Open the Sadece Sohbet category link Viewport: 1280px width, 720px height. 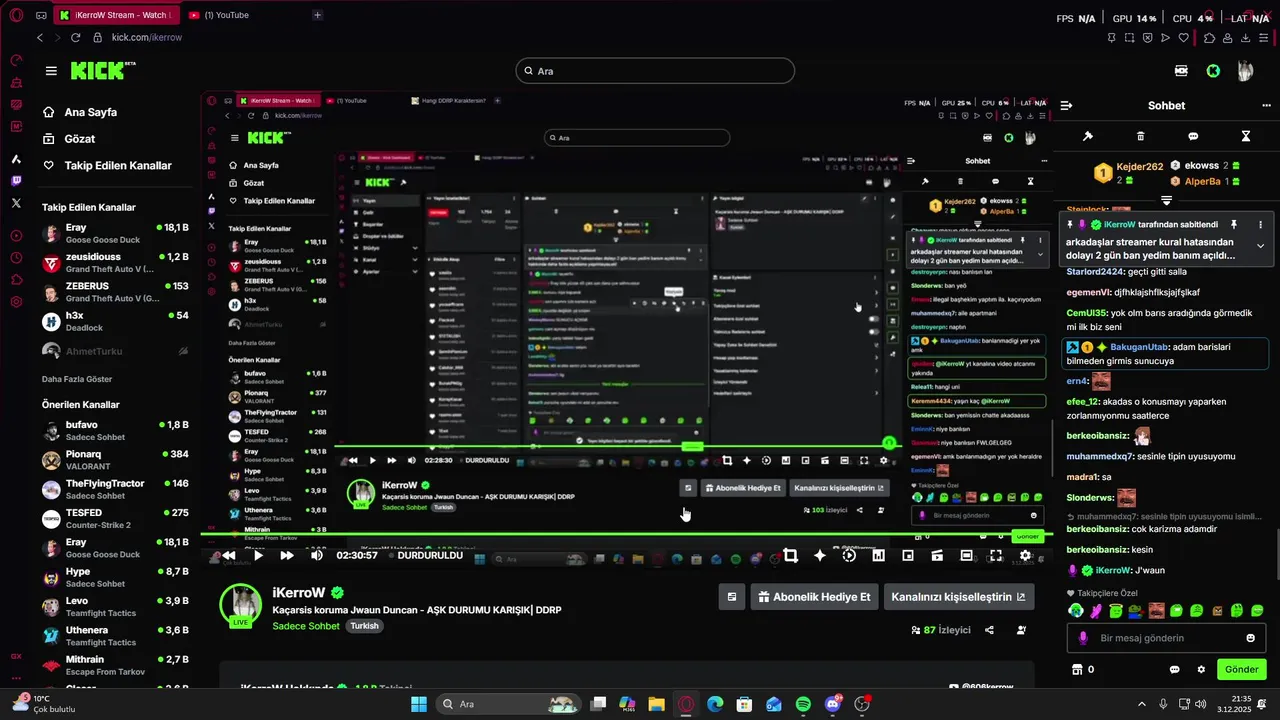point(306,626)
